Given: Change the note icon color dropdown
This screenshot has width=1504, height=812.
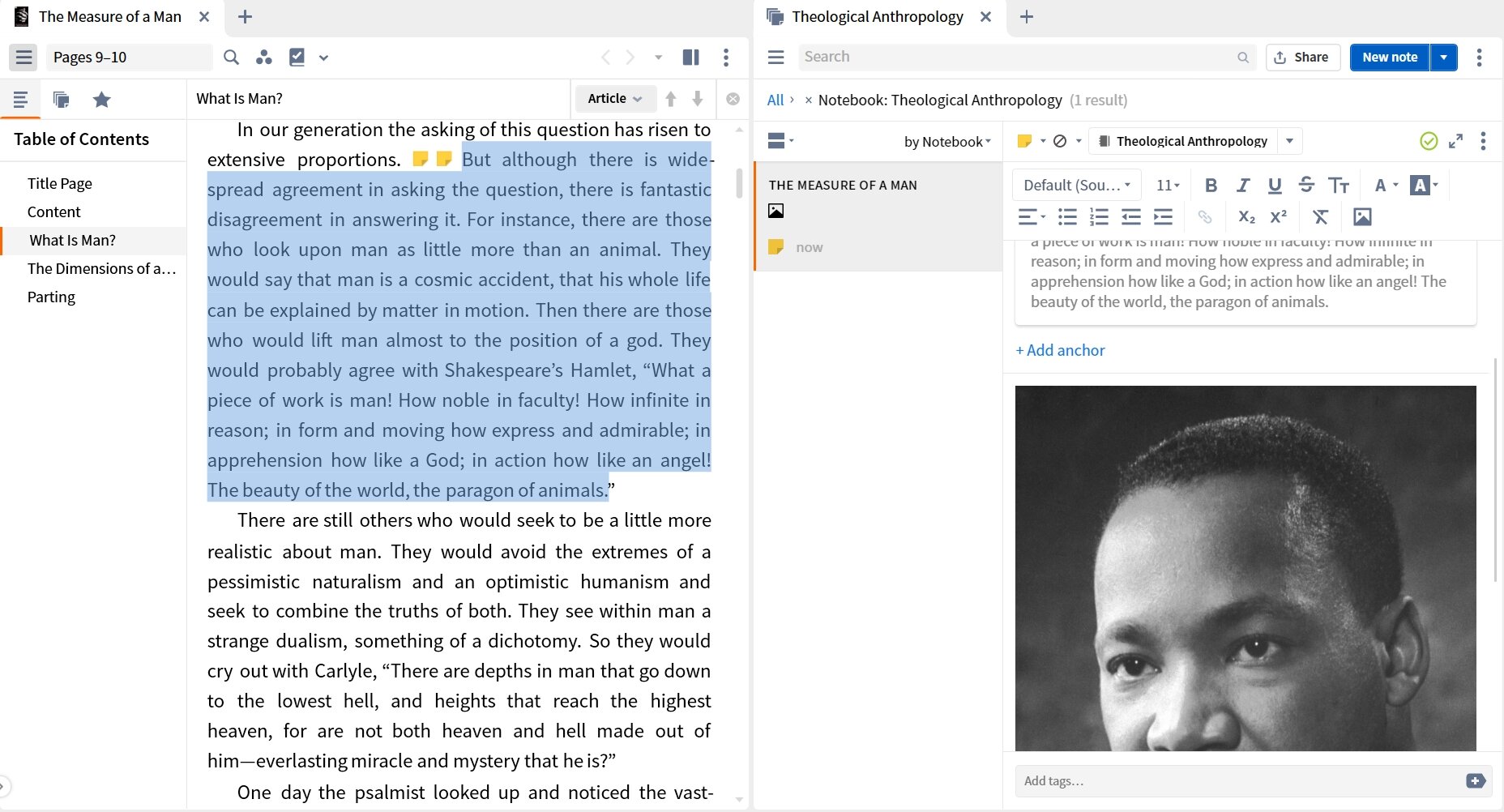Looking at the screenshot, I should [x=1031, y=141].
